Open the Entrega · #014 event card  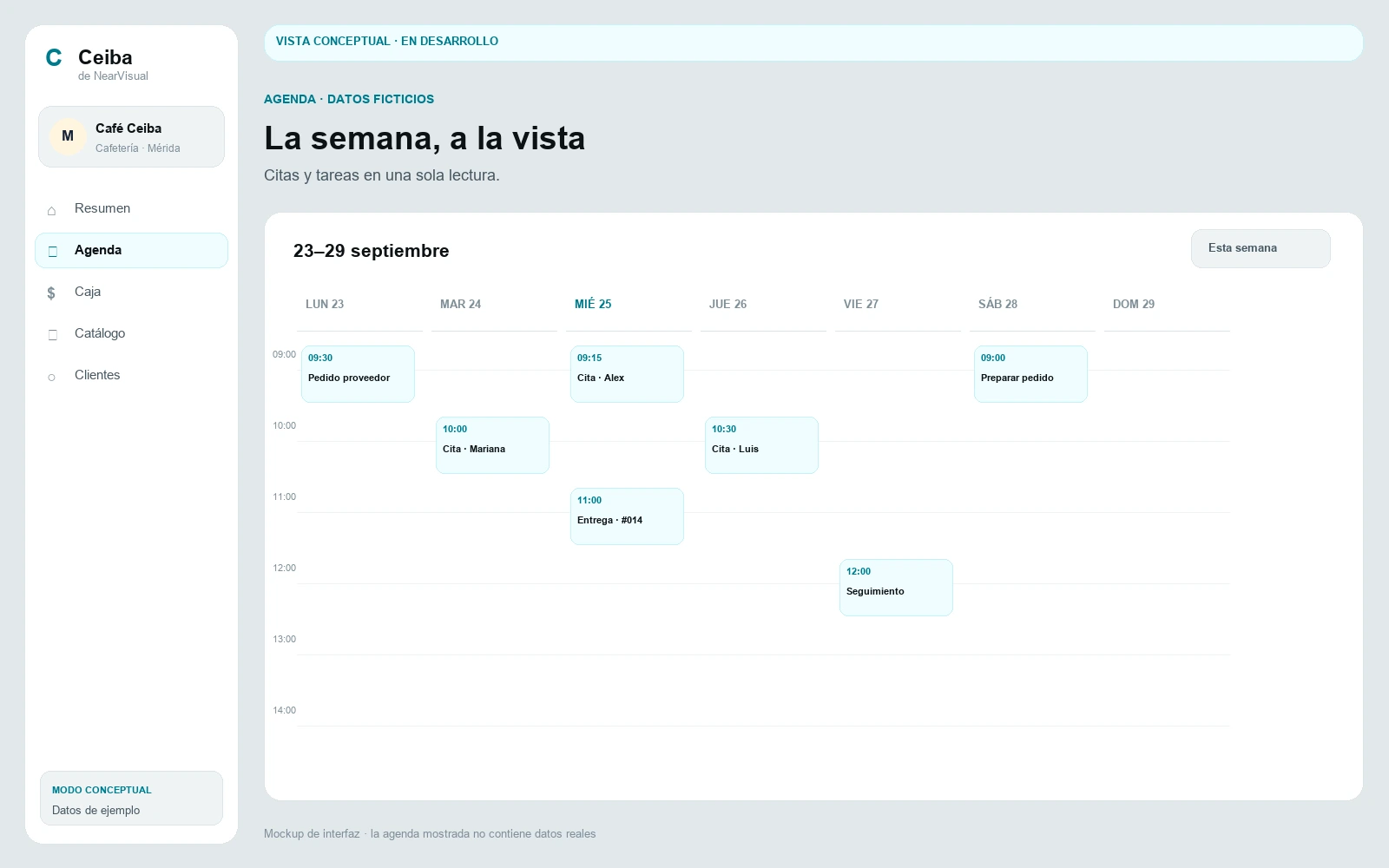[627, 516]
